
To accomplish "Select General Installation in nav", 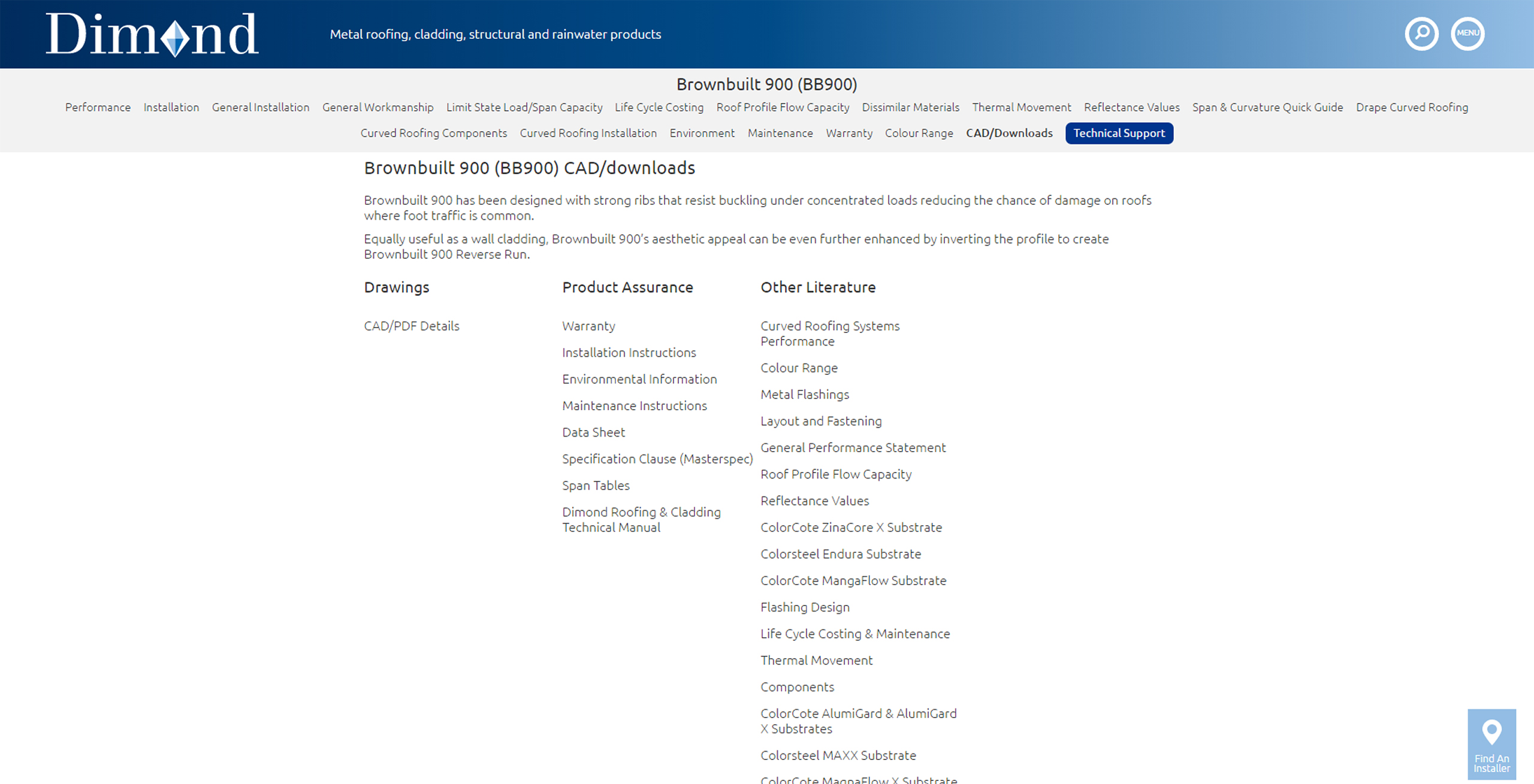I will coord(261,107).
